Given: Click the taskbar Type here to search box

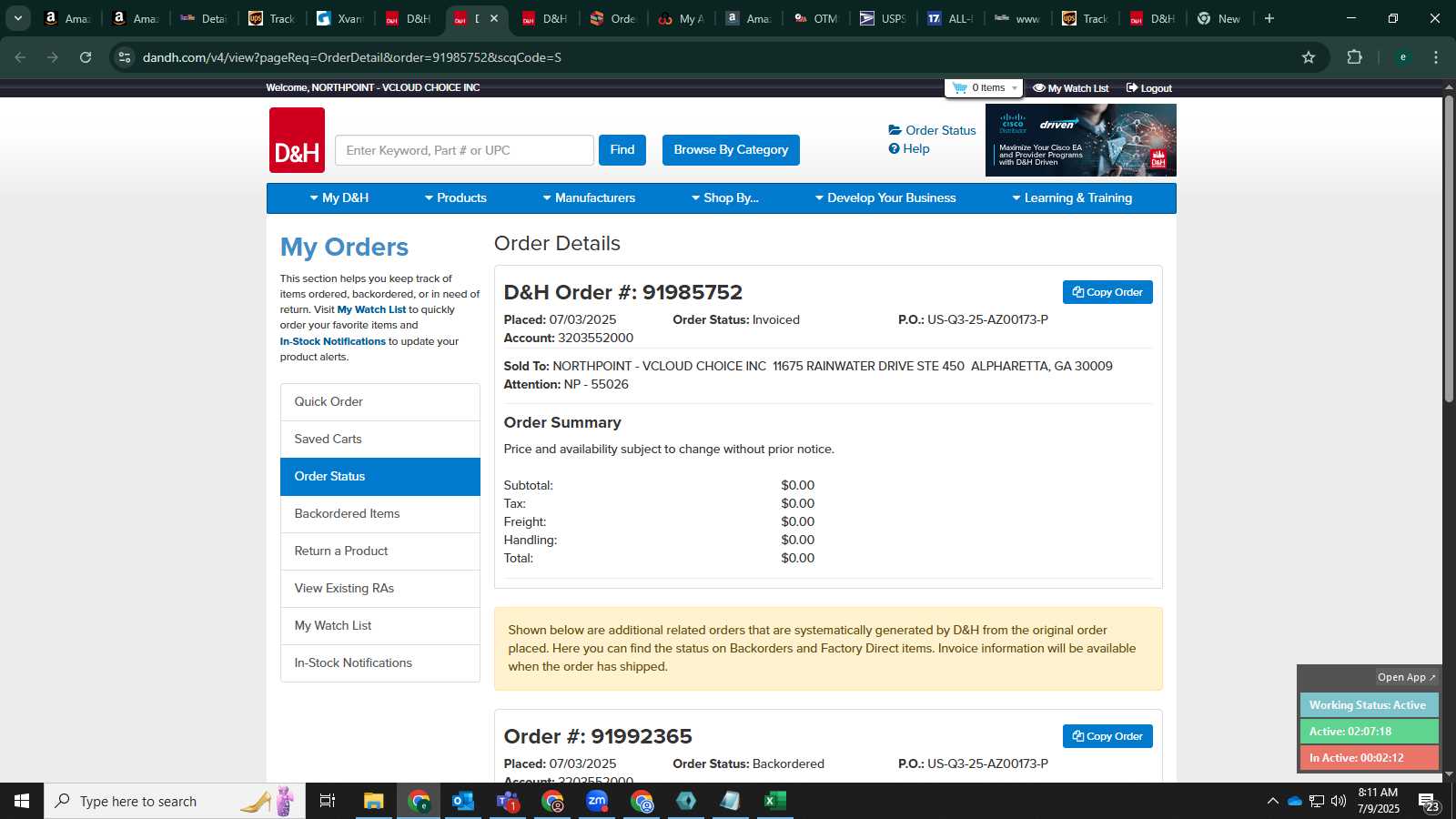Looking at the screenshot, I should point(175,801).
